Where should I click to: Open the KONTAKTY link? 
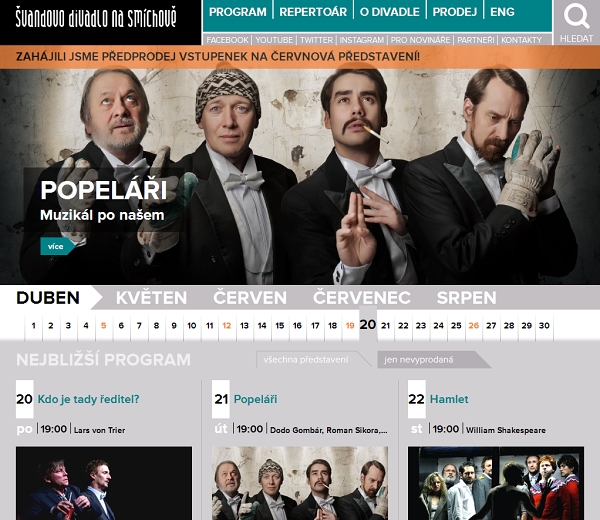[x=522, y=40]
